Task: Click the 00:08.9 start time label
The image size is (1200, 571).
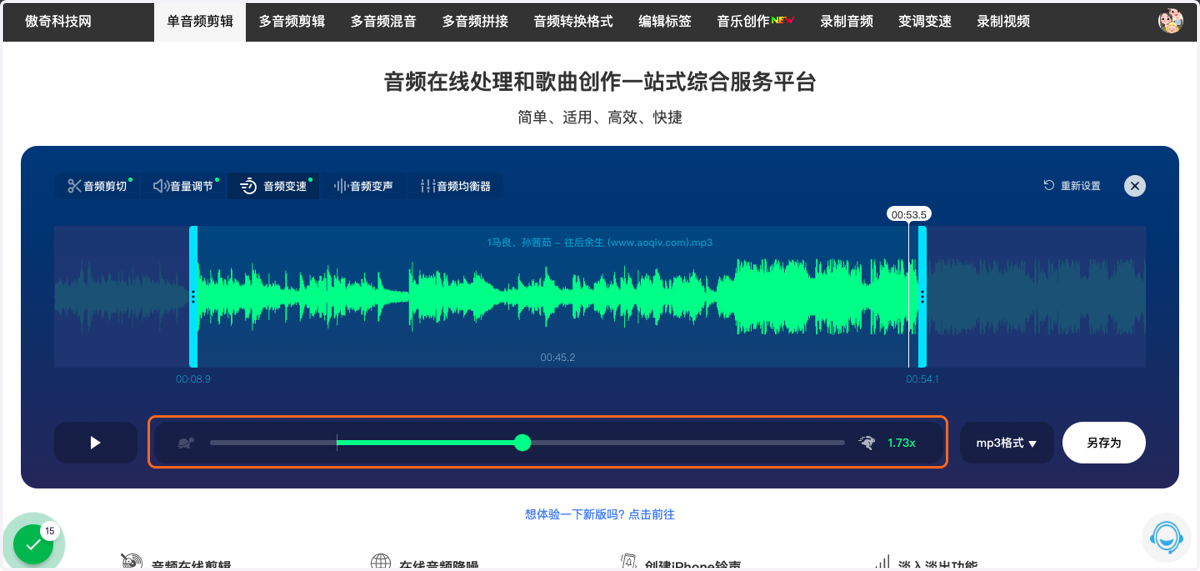Action: [193, 380]
